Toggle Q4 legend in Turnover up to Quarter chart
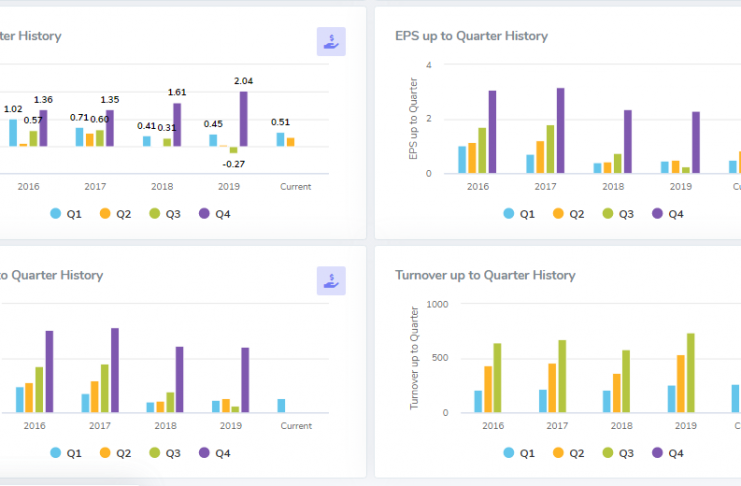The width and height of the screenshot is (741, 486). [666, 453]
